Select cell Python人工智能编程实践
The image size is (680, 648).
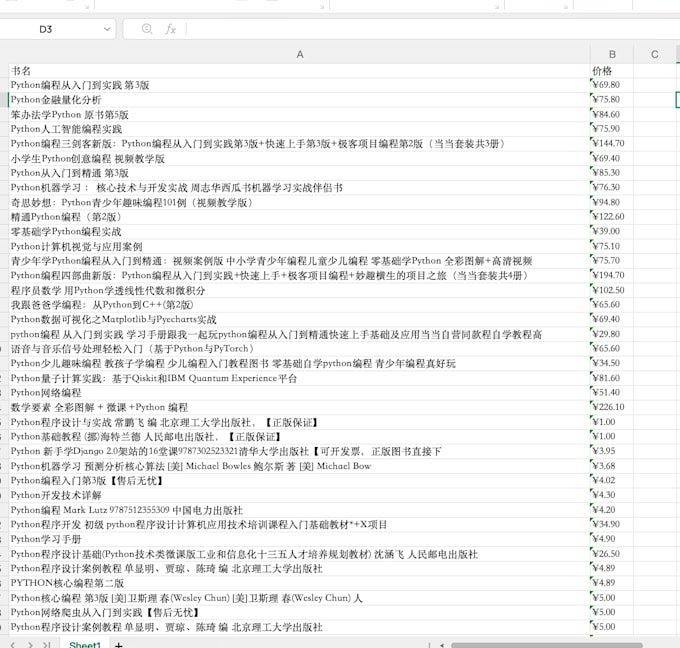(300, 129)
